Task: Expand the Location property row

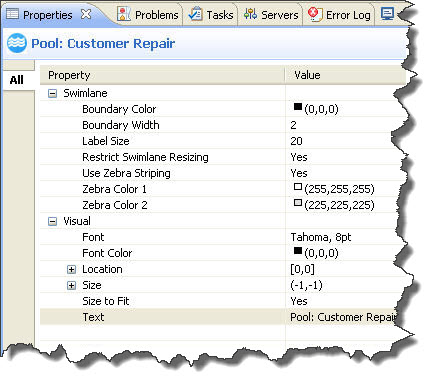Action: (71, 269)
